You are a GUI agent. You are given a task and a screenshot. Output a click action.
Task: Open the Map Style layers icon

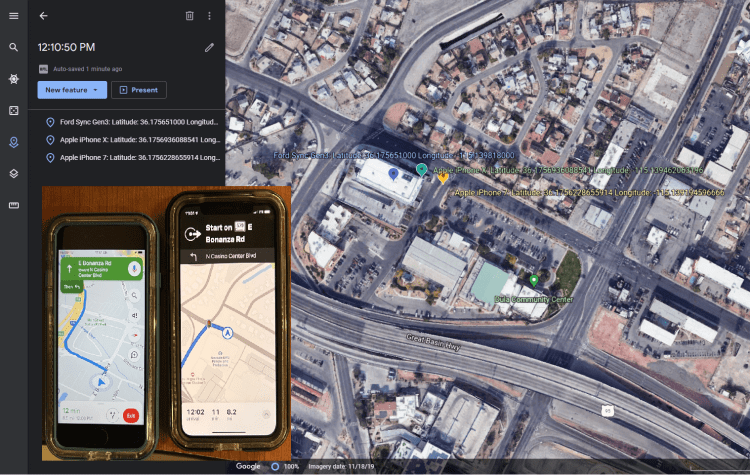[x=13, y=173]
